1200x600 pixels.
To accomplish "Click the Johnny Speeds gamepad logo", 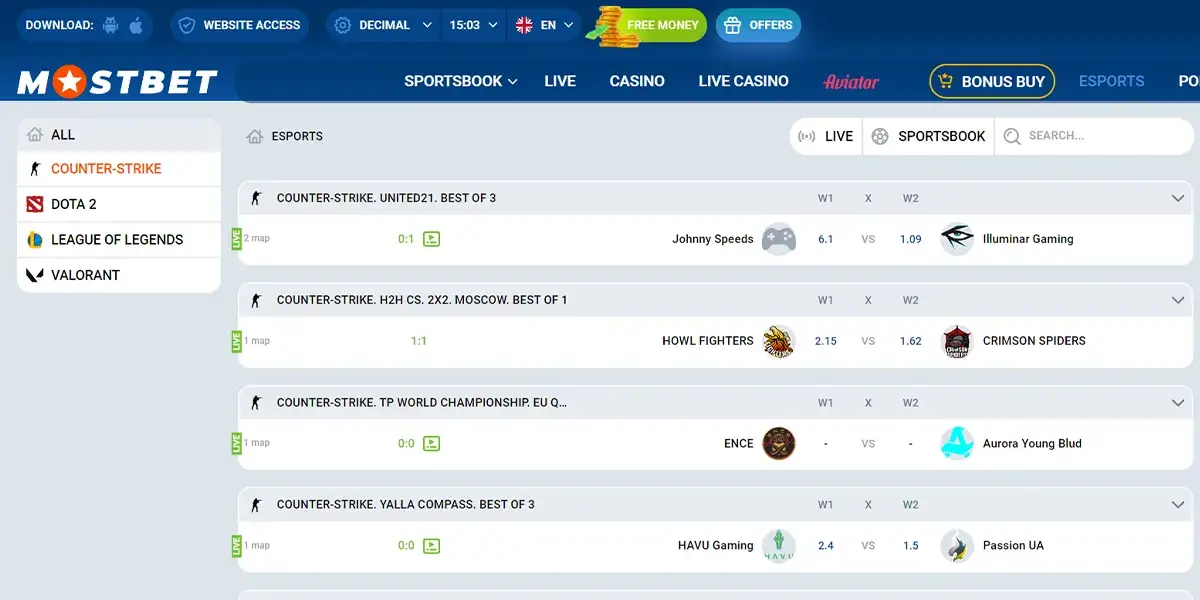I will click(779, 239).
